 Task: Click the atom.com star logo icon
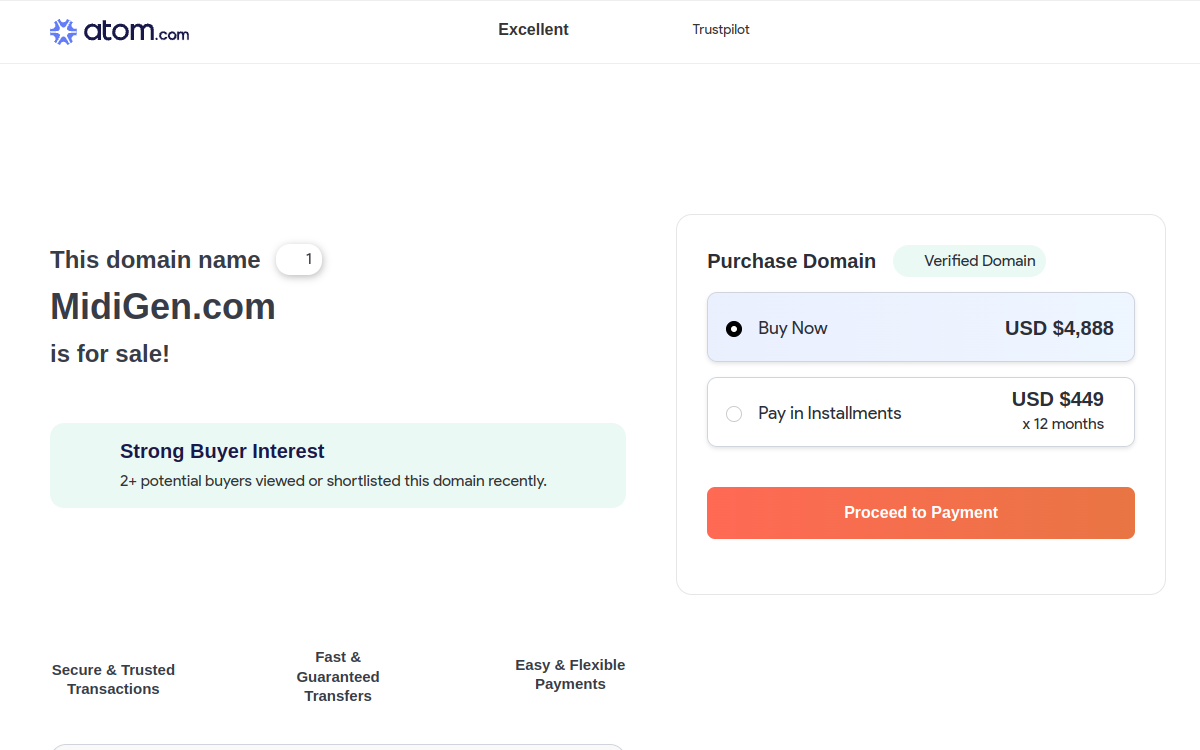[x=63, y=32]
